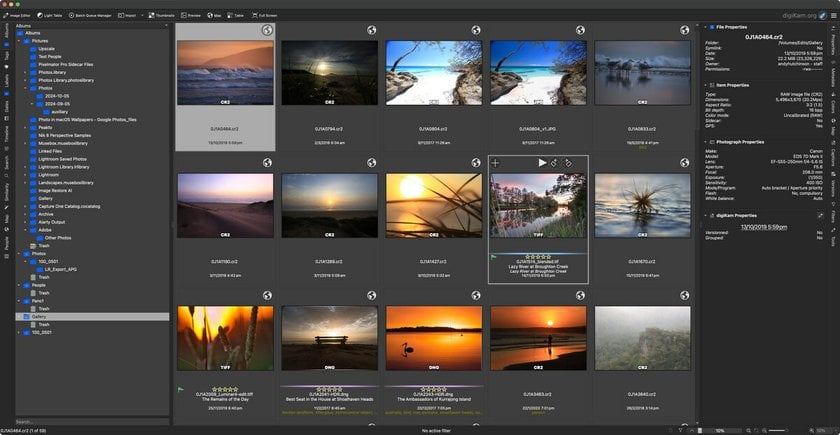The width and height of the screenshot is (840, 435).
Task: Click the filter funnel icon in status bar
Action: (680, 430)
